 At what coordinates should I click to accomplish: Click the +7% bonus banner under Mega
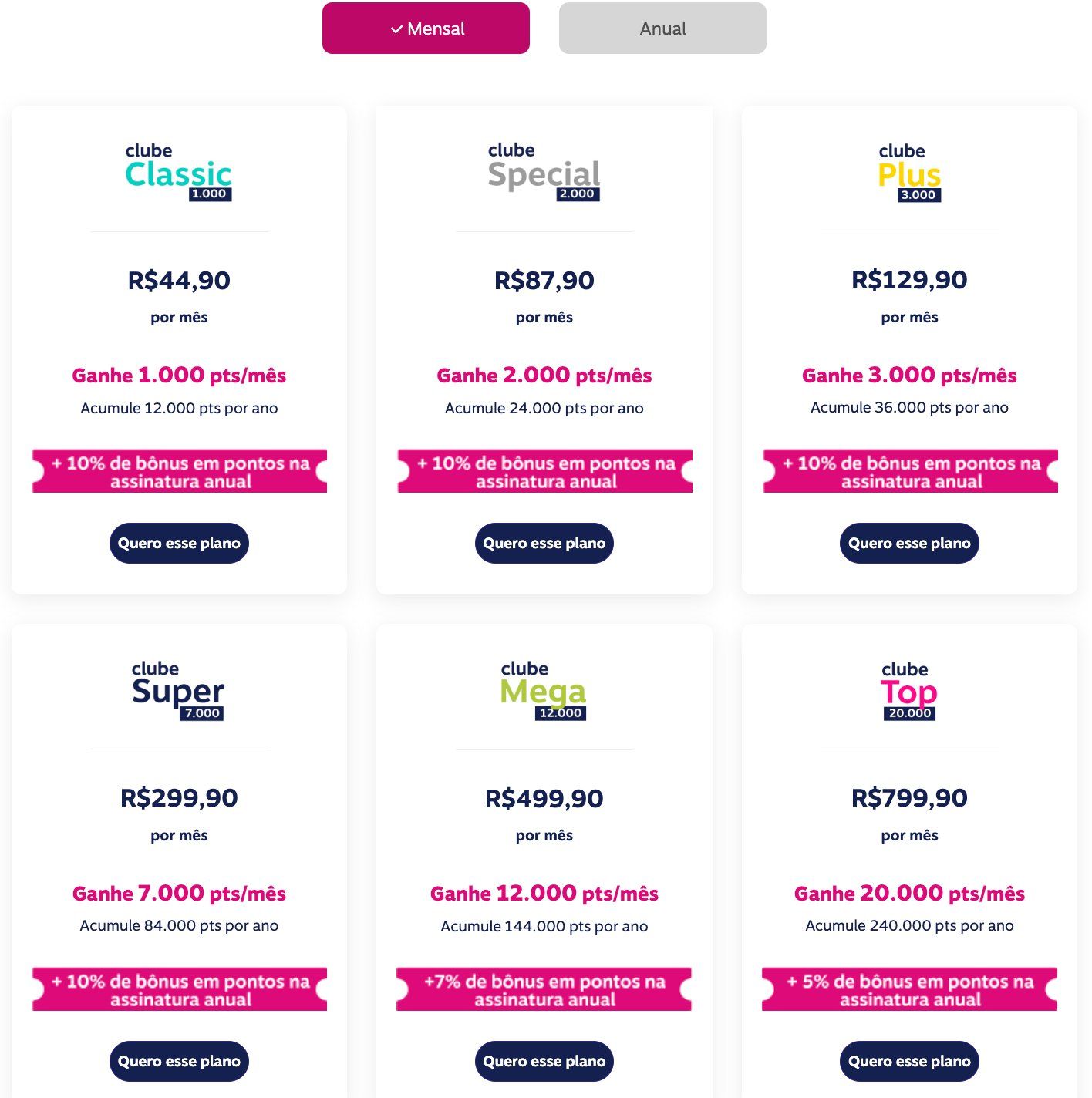tap(544, 989)
